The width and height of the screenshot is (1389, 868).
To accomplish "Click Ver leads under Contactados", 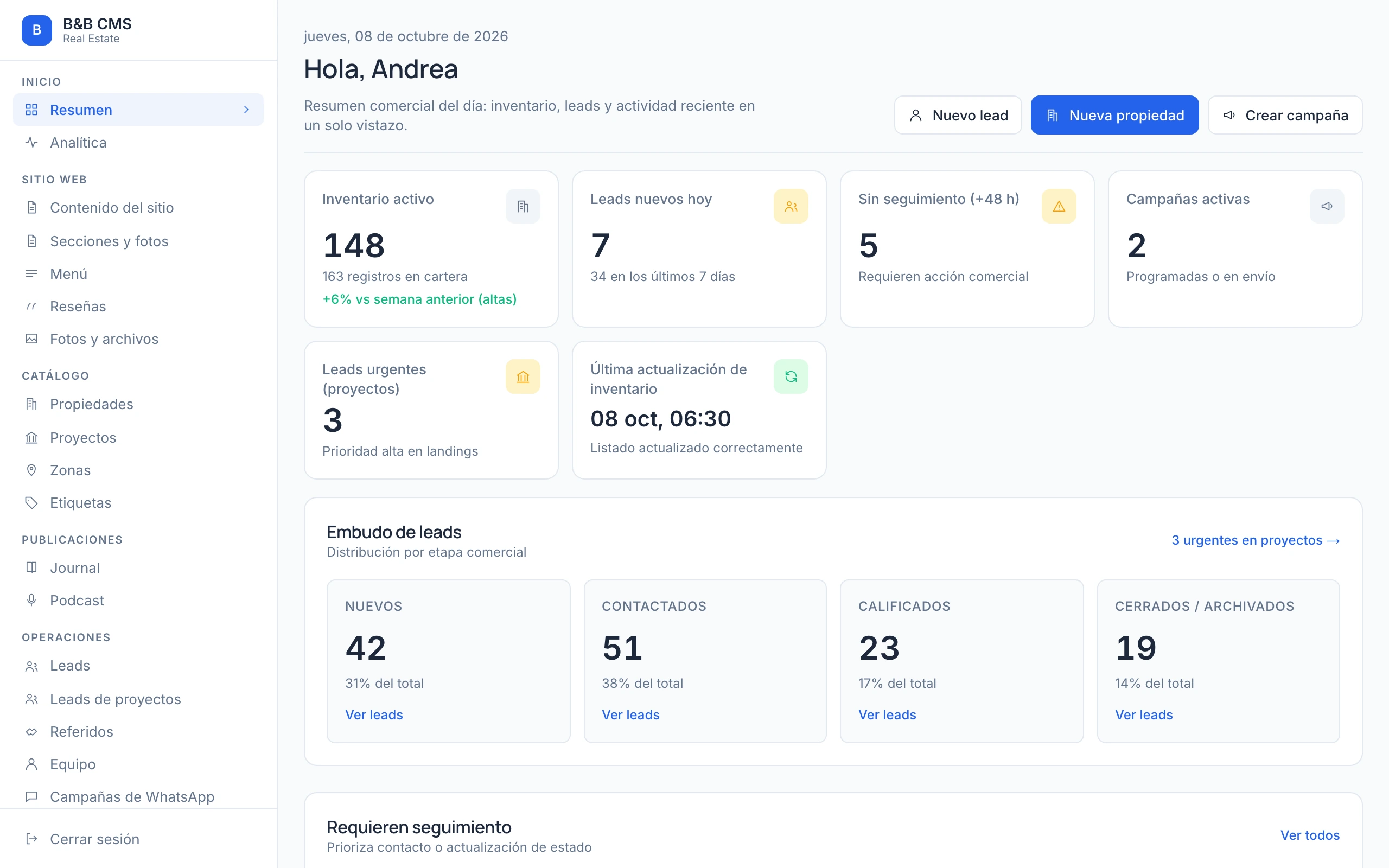I will pyautogui.click(x=630, y=714).
